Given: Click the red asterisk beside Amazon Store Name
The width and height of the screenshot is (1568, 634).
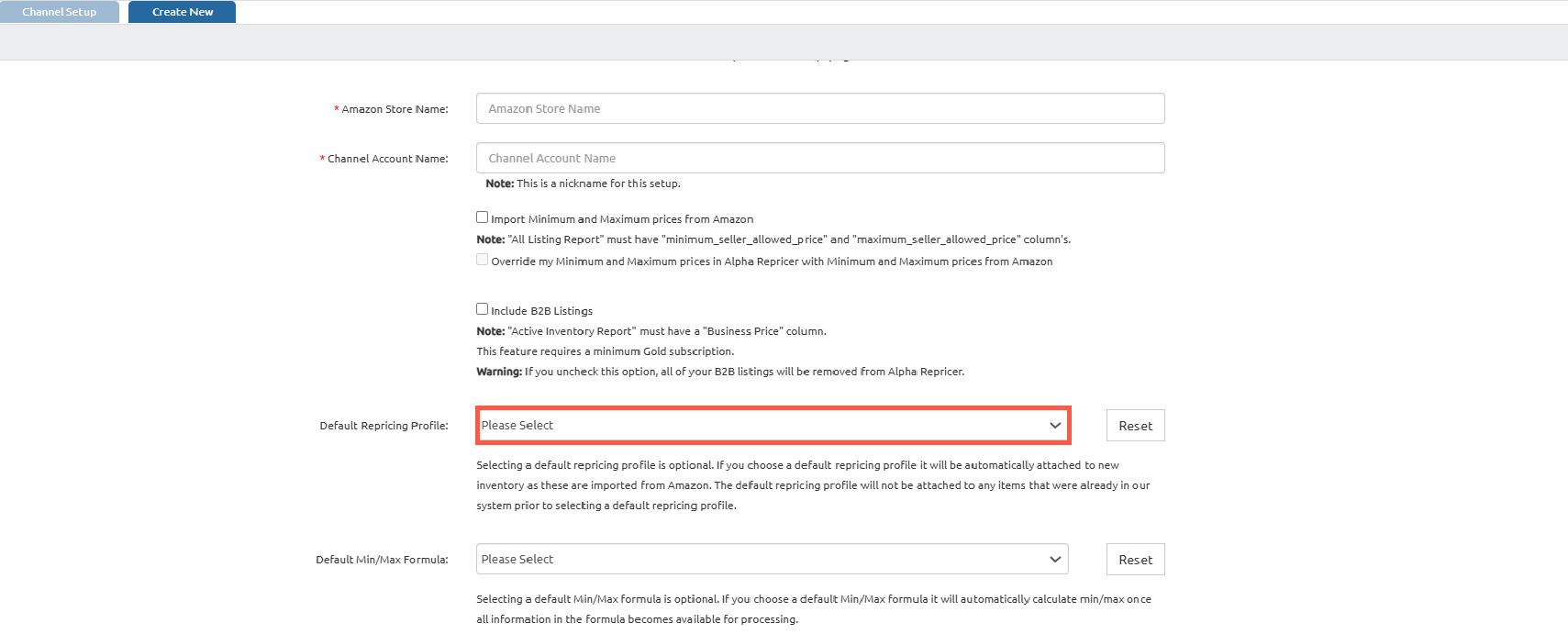Looking at the screenshot, I should (337, 108).
